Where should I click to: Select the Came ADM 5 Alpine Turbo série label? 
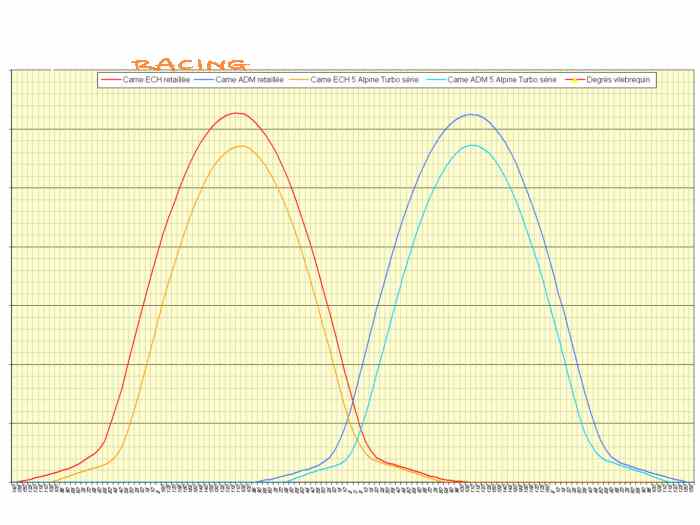coord(502,80)
